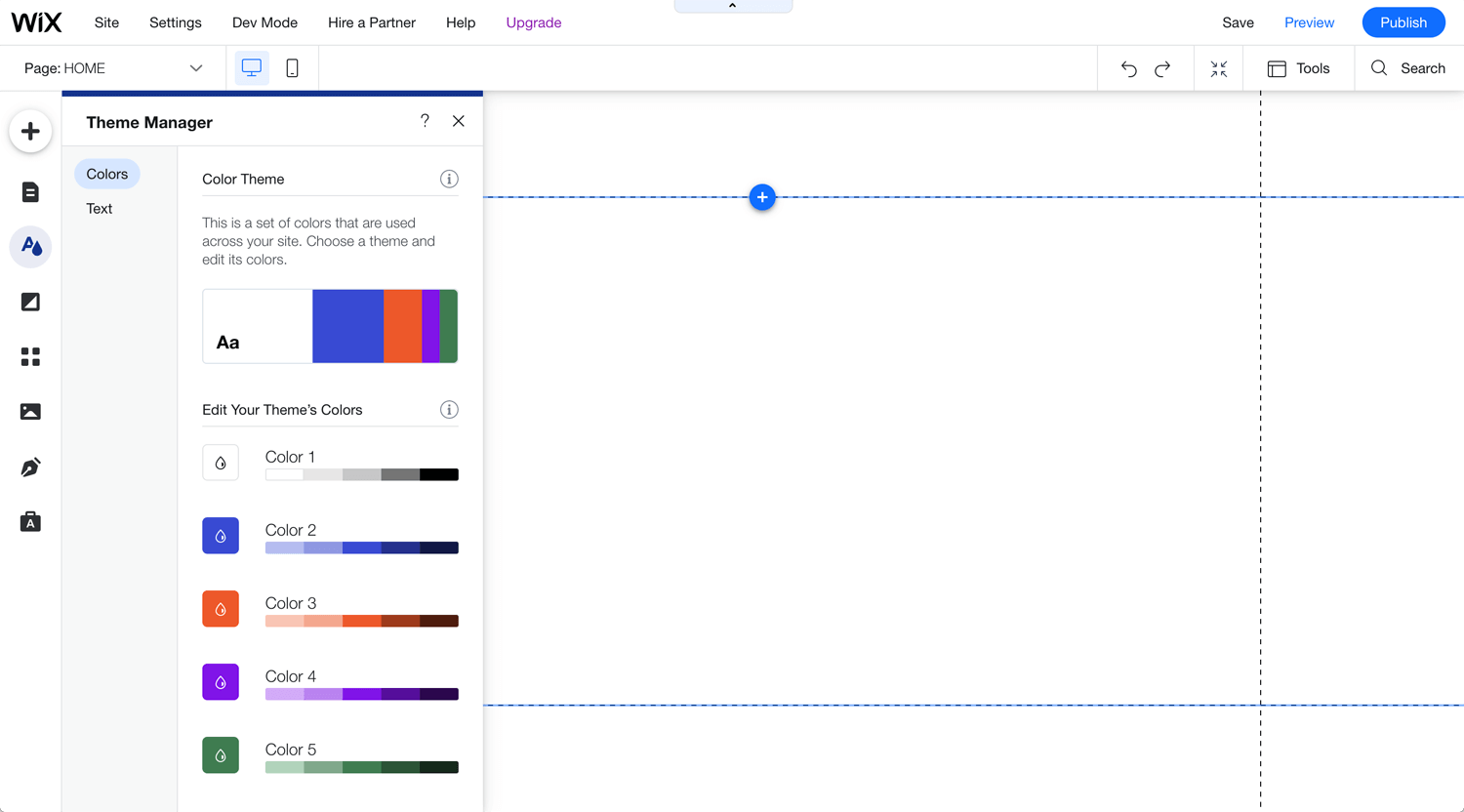Click Preview

[1309, 22]
